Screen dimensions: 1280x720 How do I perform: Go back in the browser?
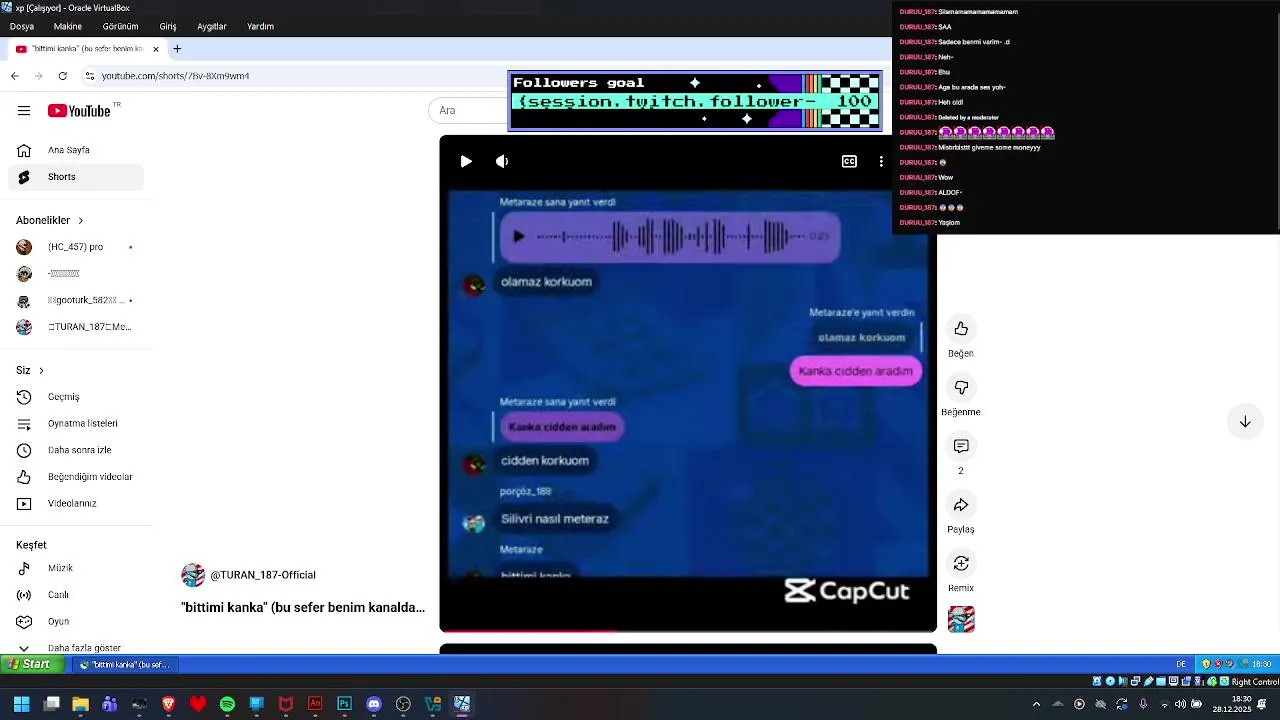point(14,76)
